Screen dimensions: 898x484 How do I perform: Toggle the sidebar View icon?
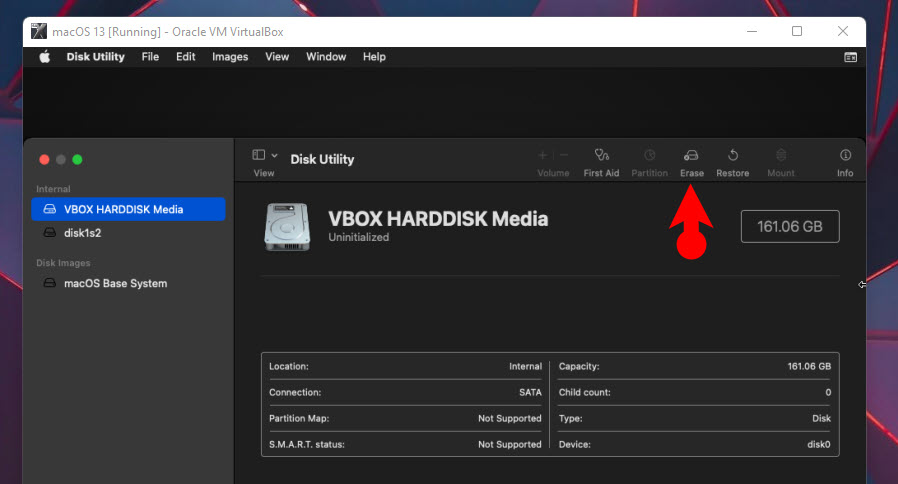coord(259,155)
